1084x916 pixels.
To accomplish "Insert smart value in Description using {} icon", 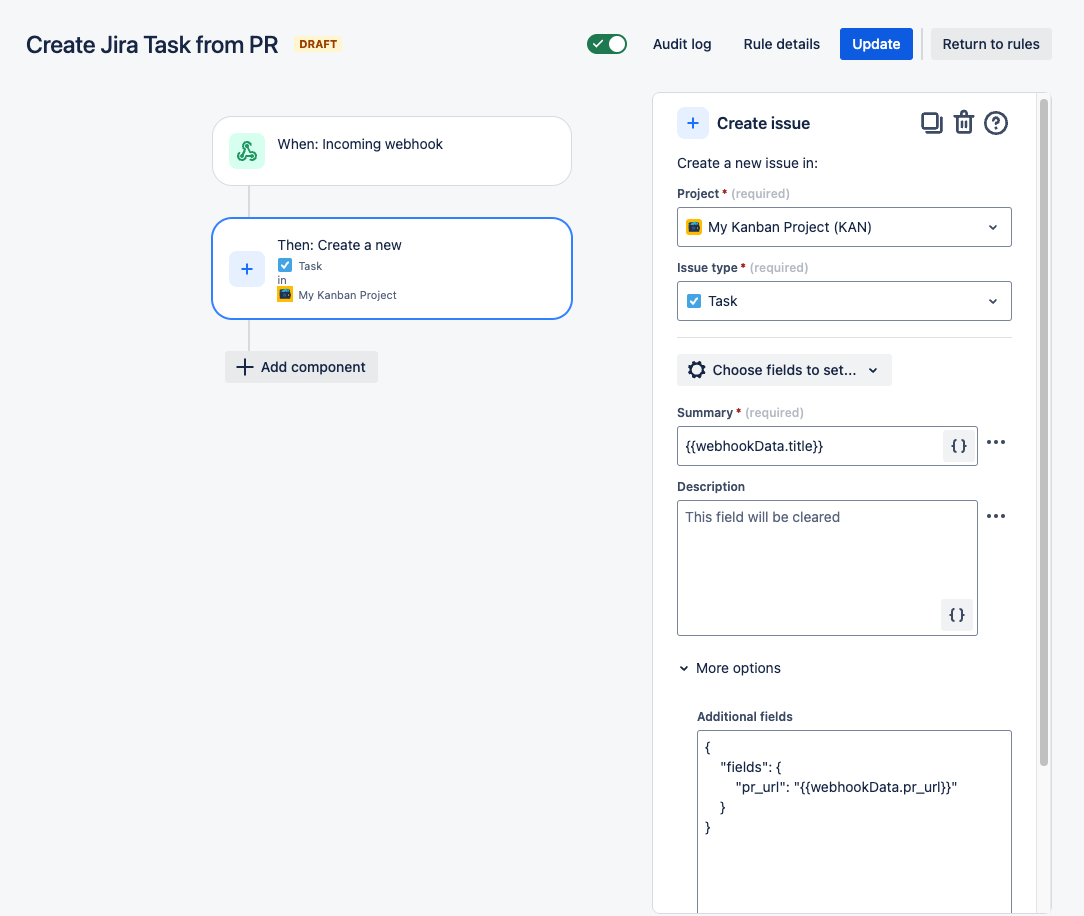I will click(957, 615).
